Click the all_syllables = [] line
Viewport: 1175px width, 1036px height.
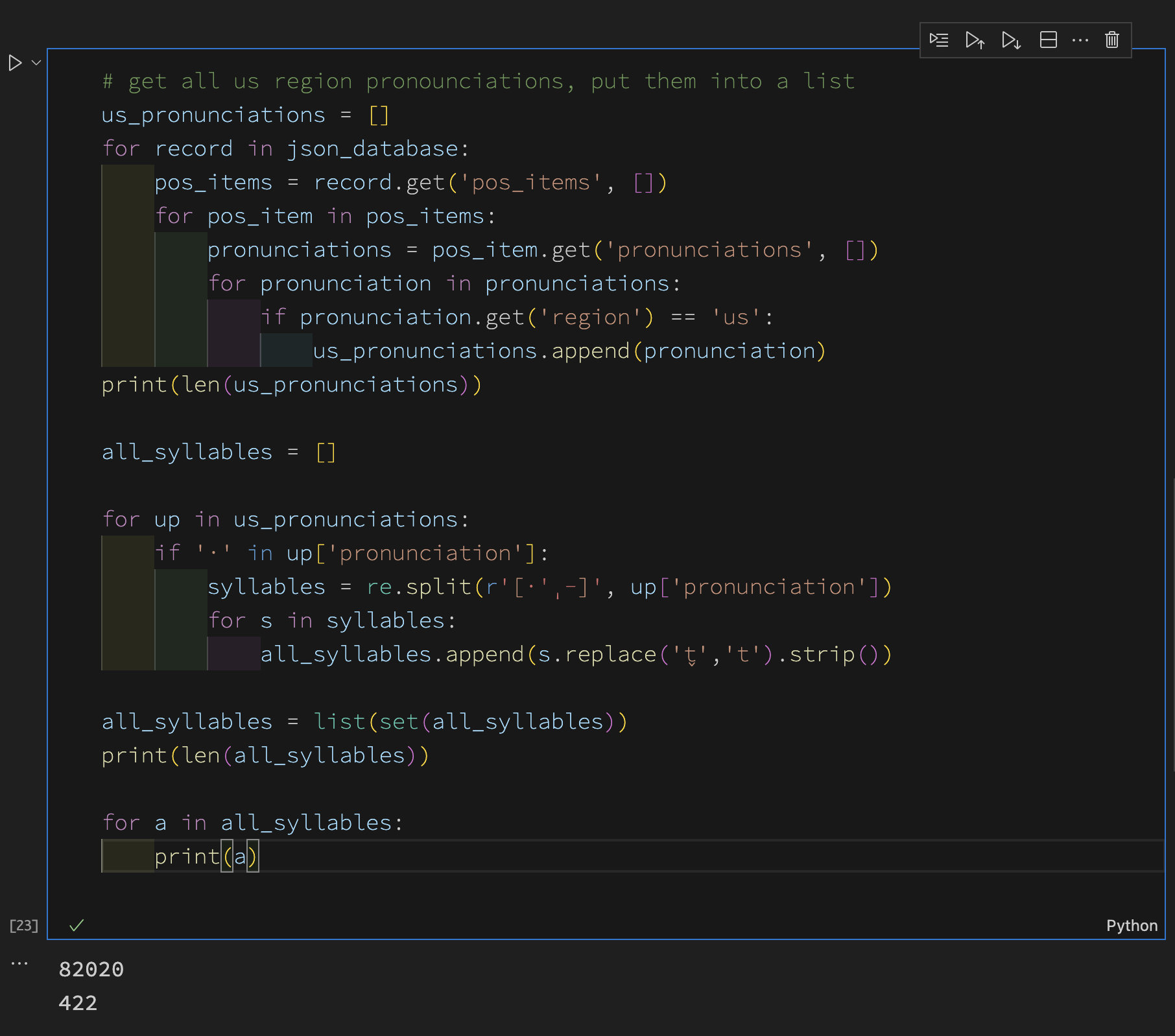pos(219,452)
